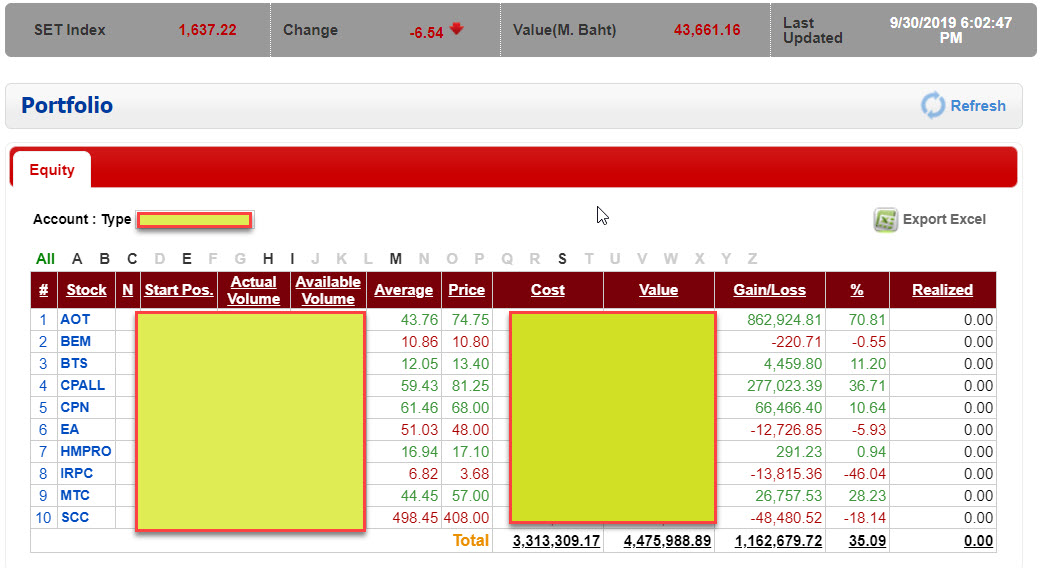This screenshot has height=568, width=1045.
Task: Open the AOT stock link
Action: [x=75, y=319]
